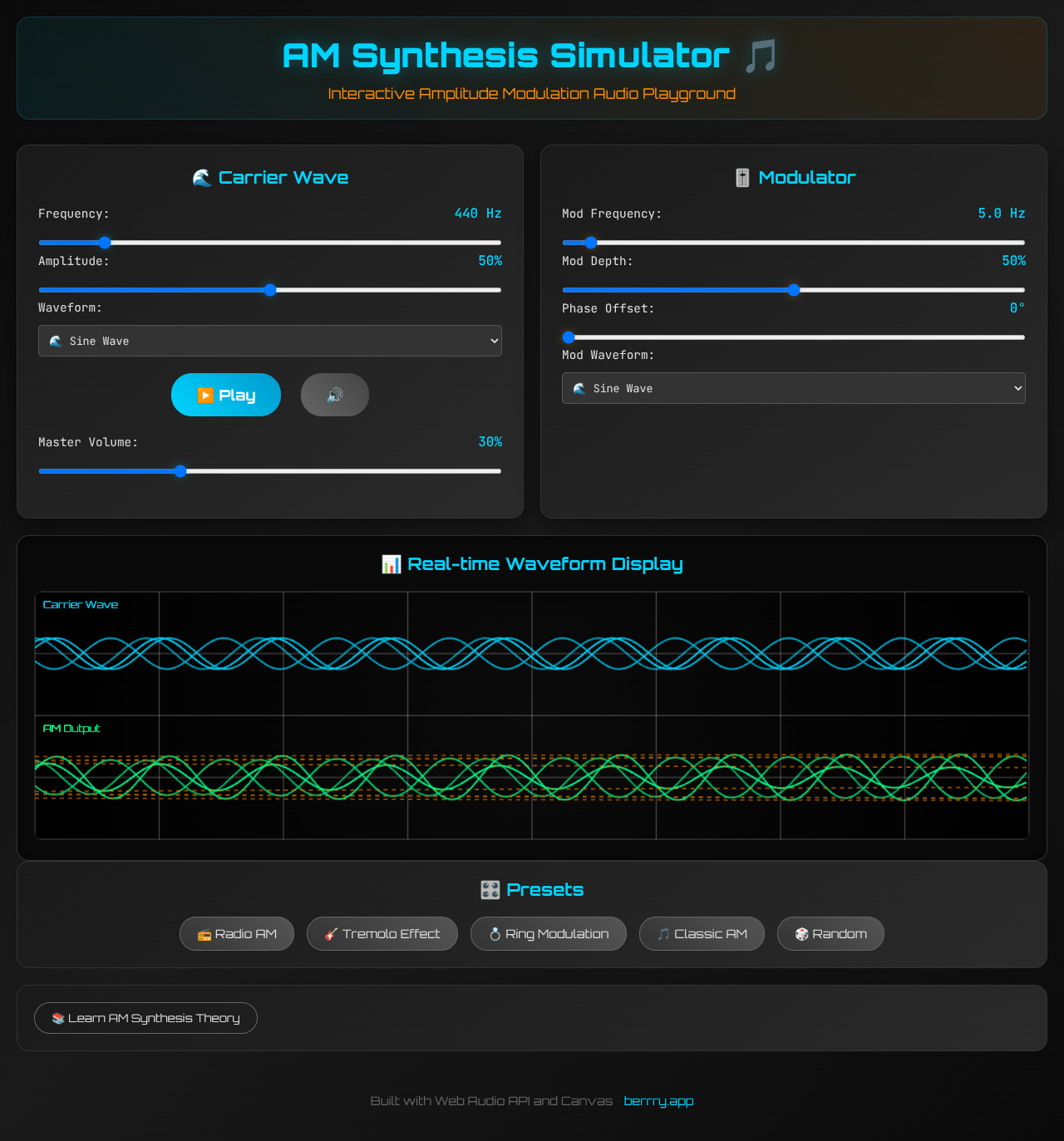
Task: Open the Carrier Waveform dropdown
Action: pos(269,341)
